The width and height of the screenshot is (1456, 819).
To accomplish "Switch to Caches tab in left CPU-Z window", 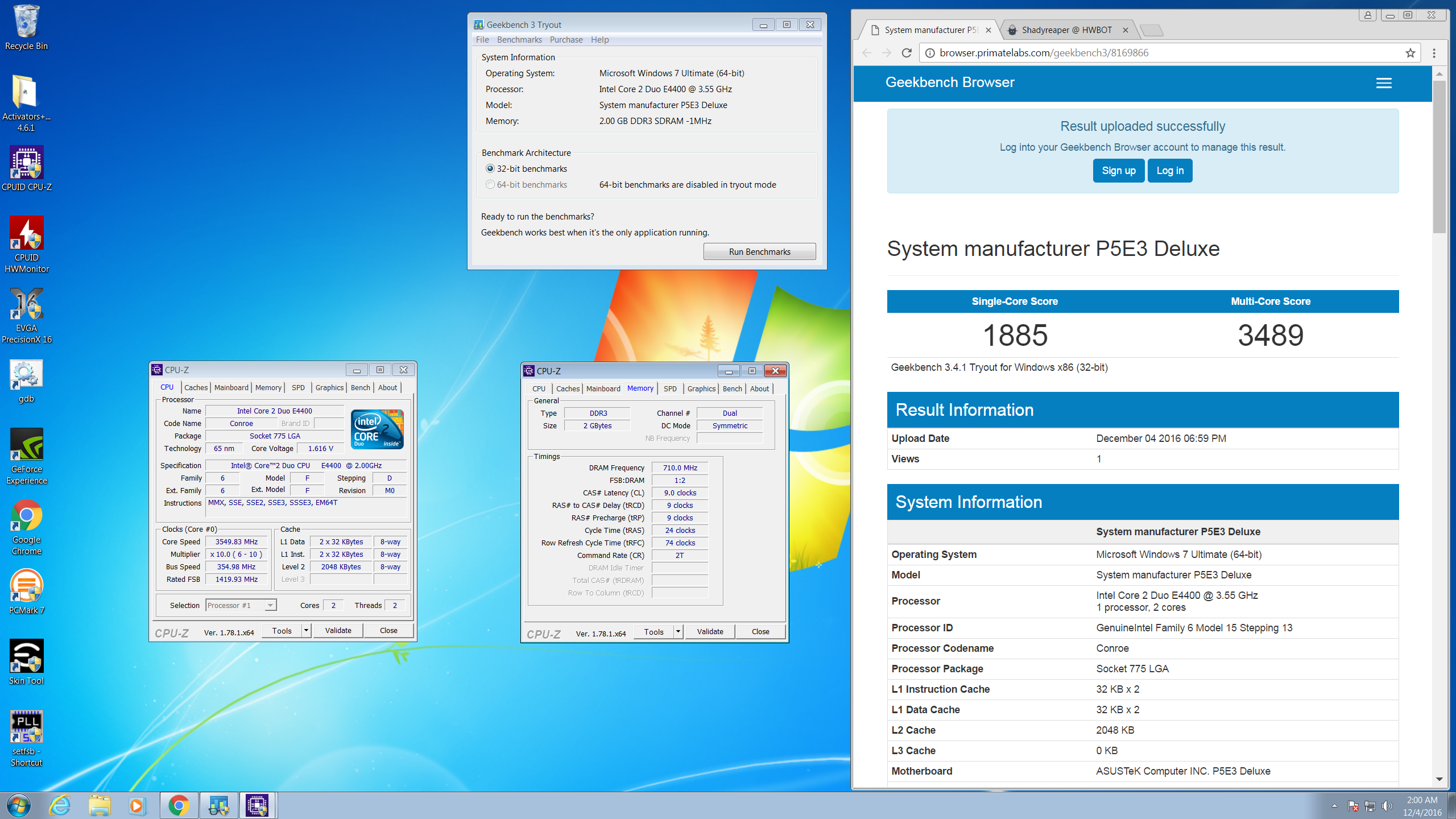I will [x=196, y=387].
